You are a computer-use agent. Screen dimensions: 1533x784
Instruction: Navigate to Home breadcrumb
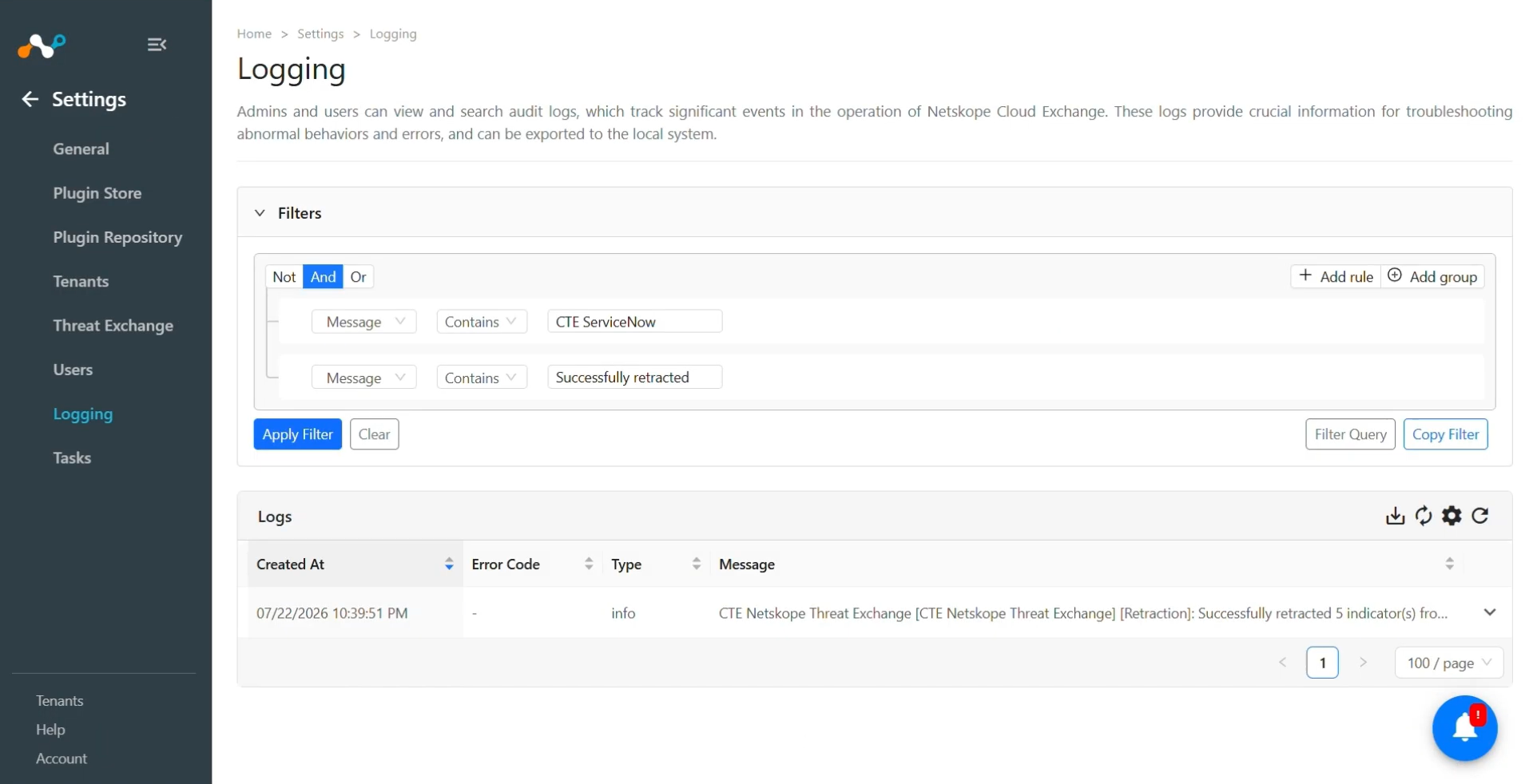click(x=254, y=34)
